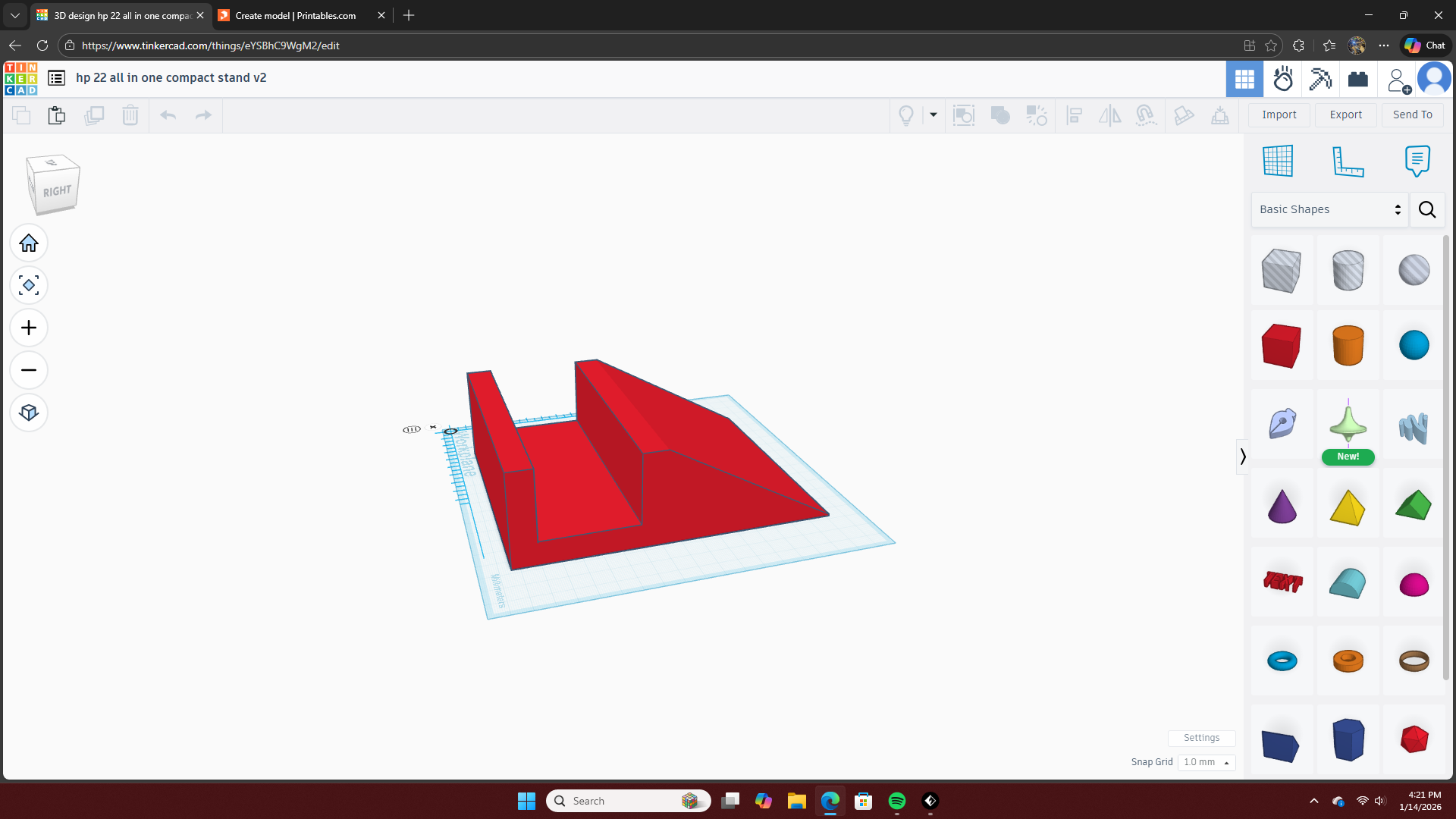Click the Home view button
The width and height of the screenshot is (1456, 819).
click(29, 243)
